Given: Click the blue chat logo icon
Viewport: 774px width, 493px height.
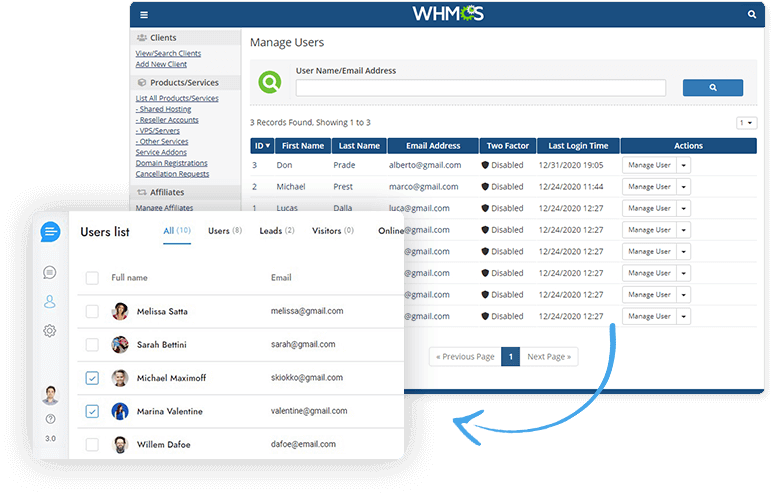Looking at the screenshot, I should coord(50,231).
